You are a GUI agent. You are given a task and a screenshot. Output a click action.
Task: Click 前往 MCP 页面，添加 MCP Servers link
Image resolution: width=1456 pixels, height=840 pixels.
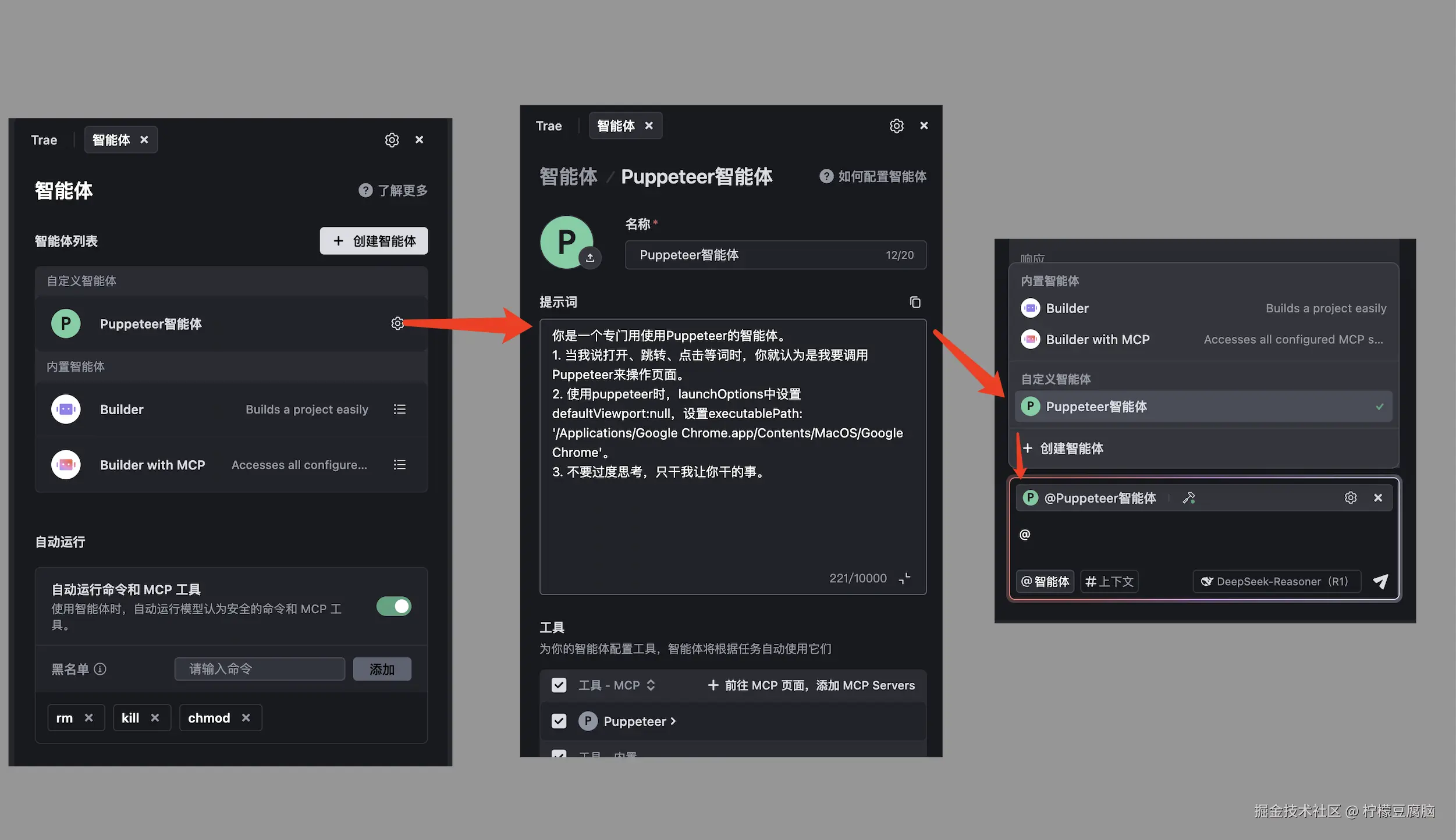coord(811,685)
